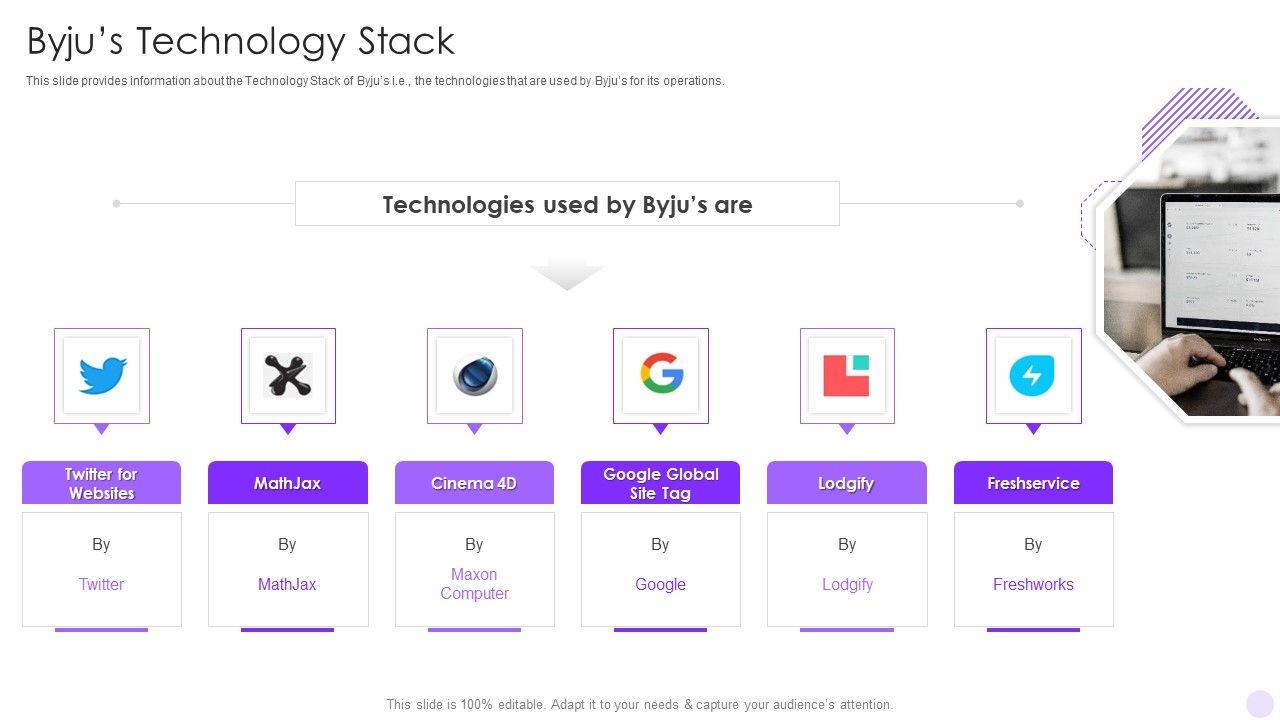Screen dimensions: 1280x720
Task: Click the 'Byju's Technology Stack' title
Action: [x=241, y=41]
